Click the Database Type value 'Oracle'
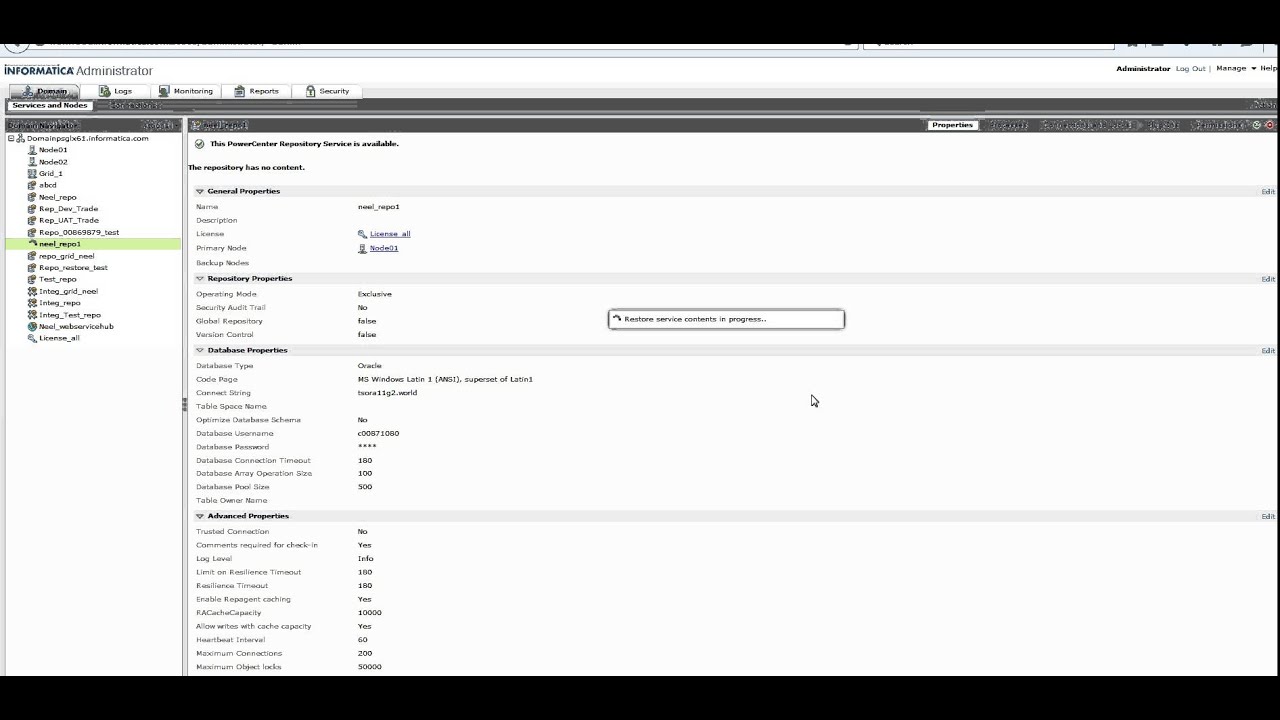Screen dimensions: 1280x720 point(370,366)
